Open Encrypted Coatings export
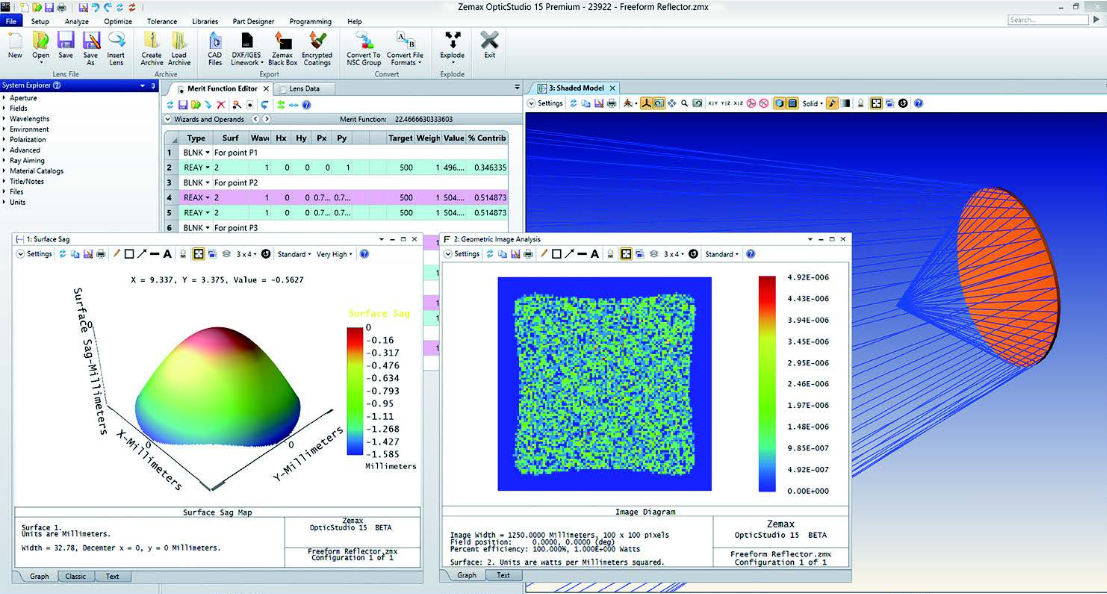The height and width of the screenshot is (594, 1107). pyautogui.click(x=317, y=48)
